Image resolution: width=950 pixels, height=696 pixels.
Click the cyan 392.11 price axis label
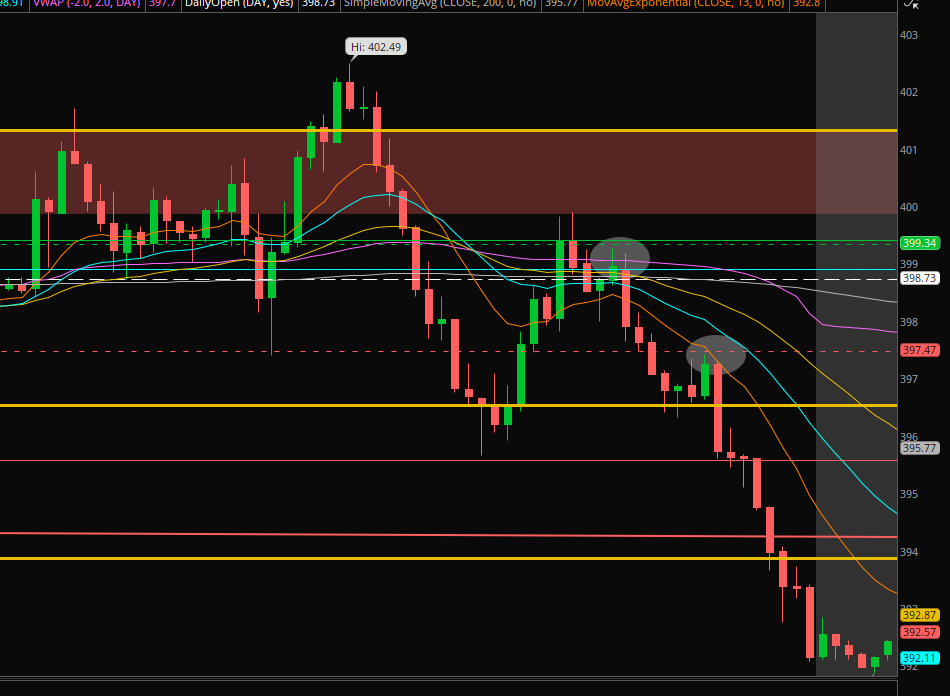[919, 658]
